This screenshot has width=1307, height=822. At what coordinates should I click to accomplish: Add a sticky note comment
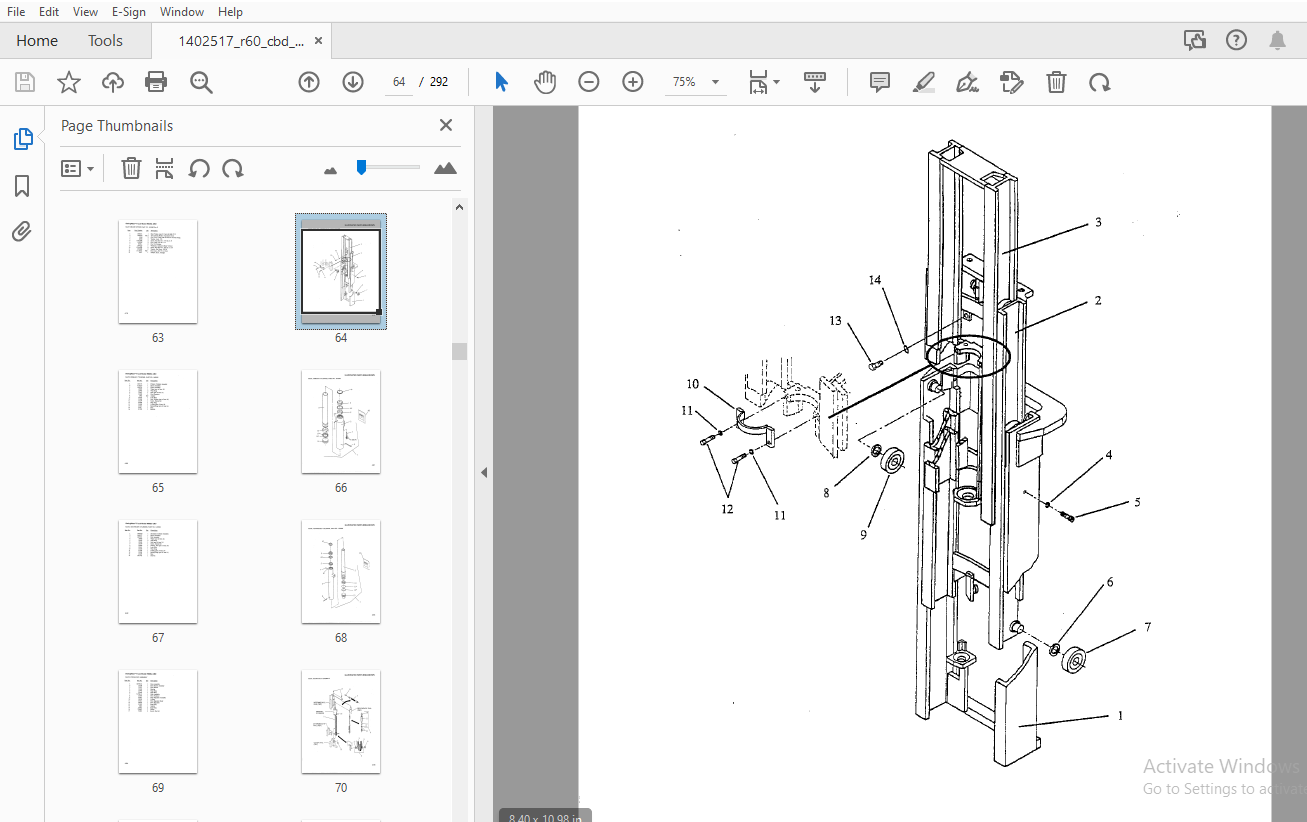click(880, 82)
